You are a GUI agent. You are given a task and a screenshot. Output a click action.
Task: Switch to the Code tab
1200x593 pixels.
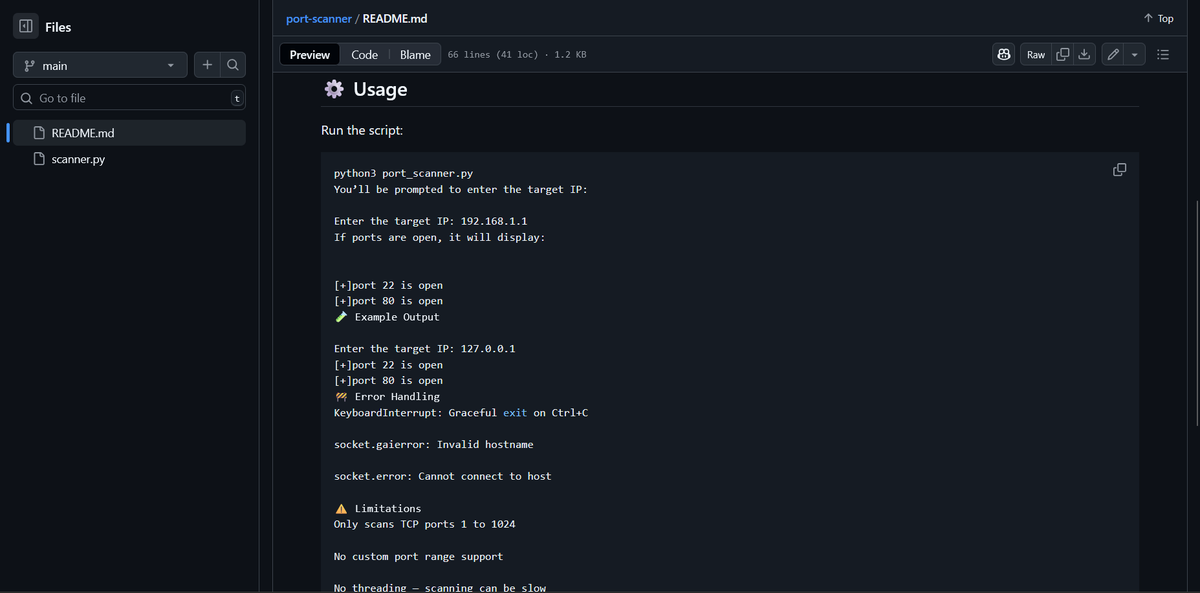click(x=364, y=55)
